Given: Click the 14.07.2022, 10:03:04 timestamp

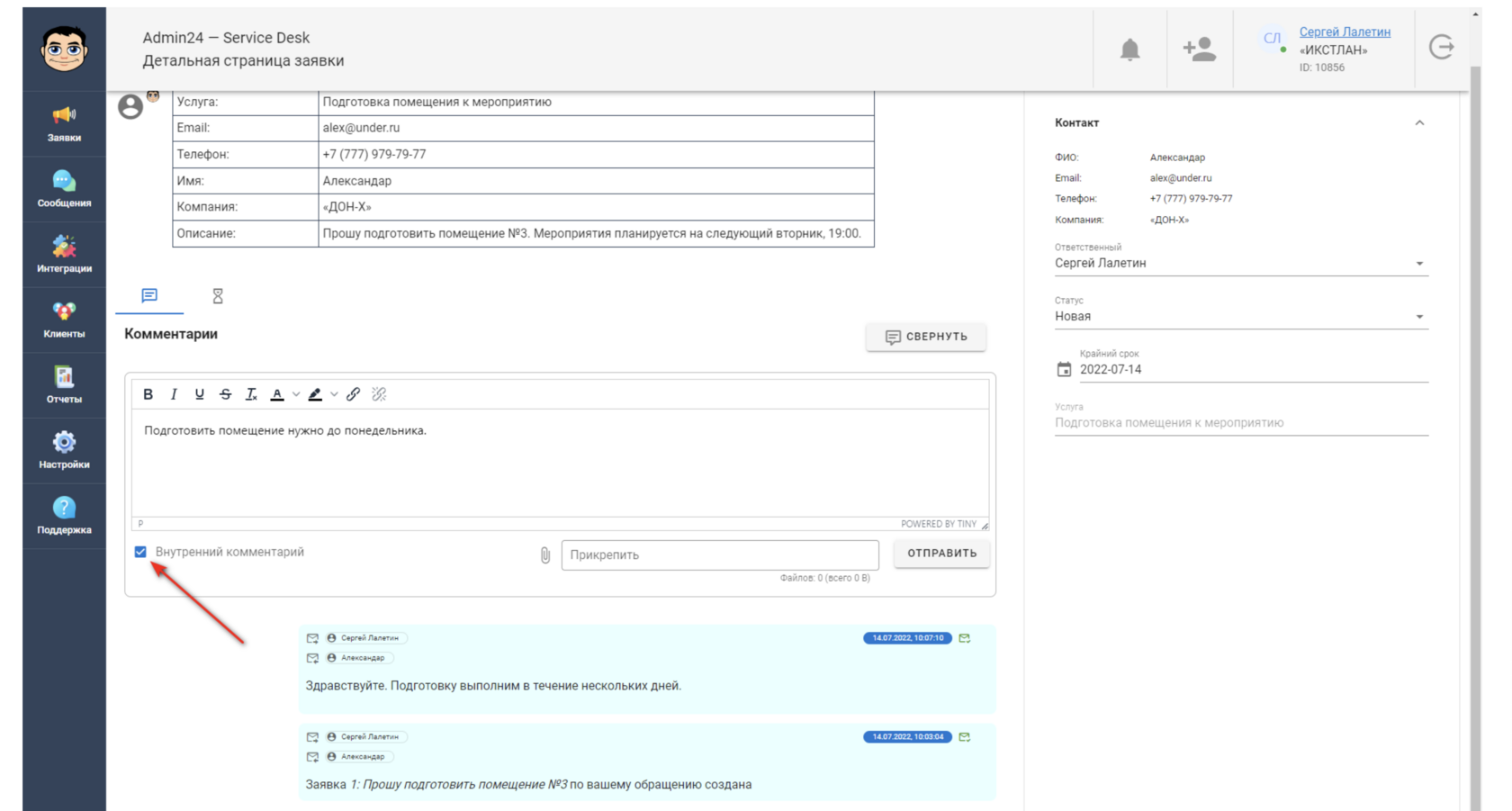Looking at the screenshot, I should 907,737.
